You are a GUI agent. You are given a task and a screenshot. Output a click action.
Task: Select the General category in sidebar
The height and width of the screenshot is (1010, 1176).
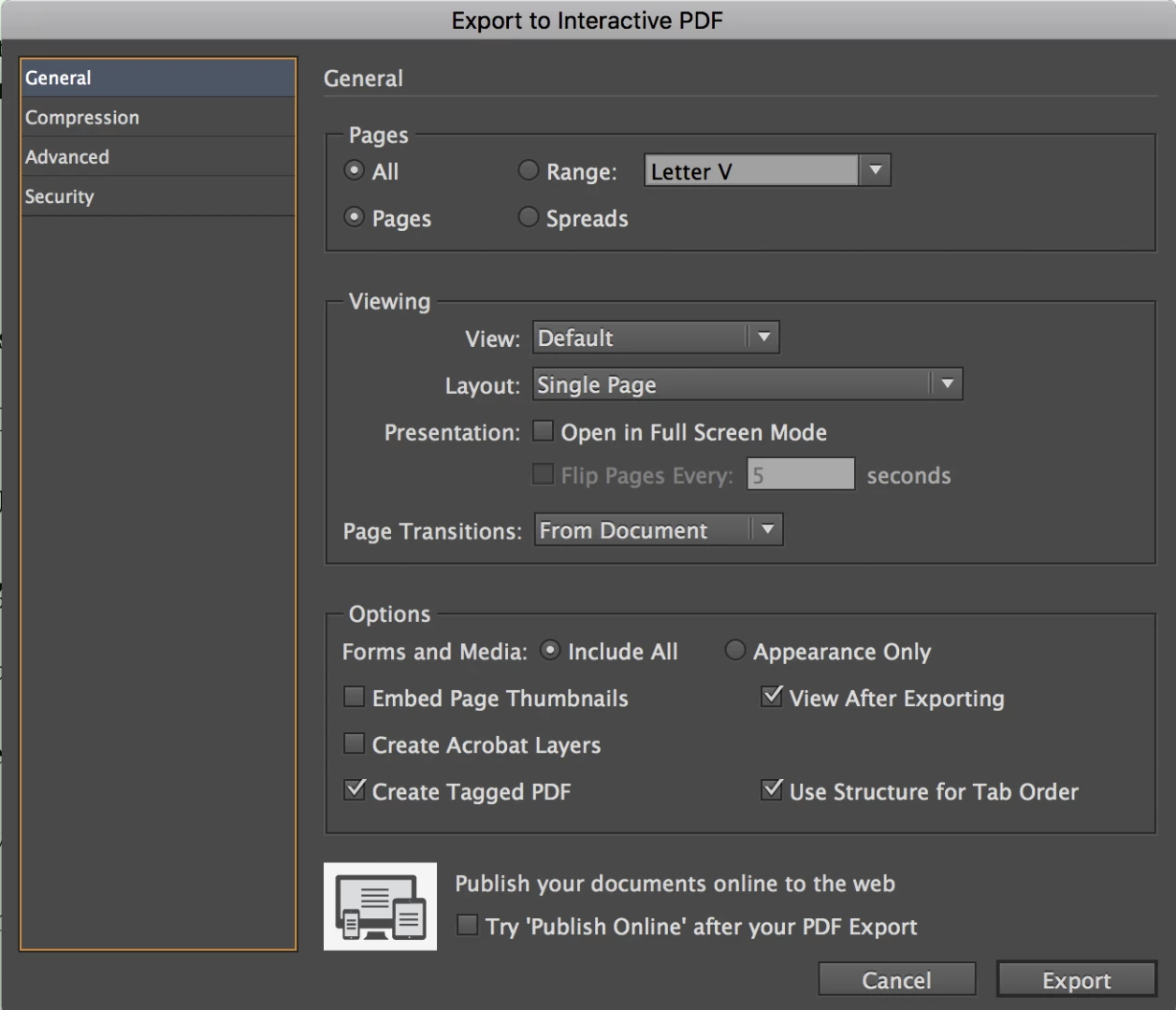[158, 79]
